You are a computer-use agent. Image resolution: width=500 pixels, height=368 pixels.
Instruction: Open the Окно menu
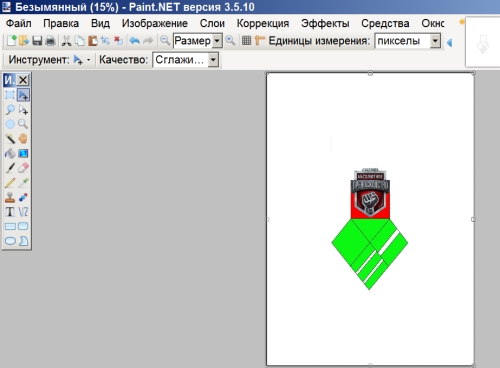tap(433, 23)
